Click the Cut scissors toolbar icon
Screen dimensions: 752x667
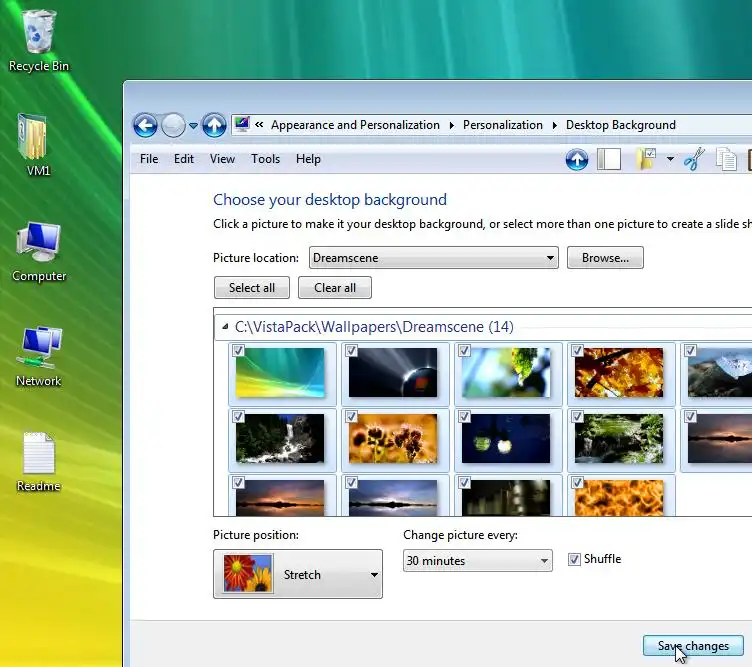click(694, 159)
